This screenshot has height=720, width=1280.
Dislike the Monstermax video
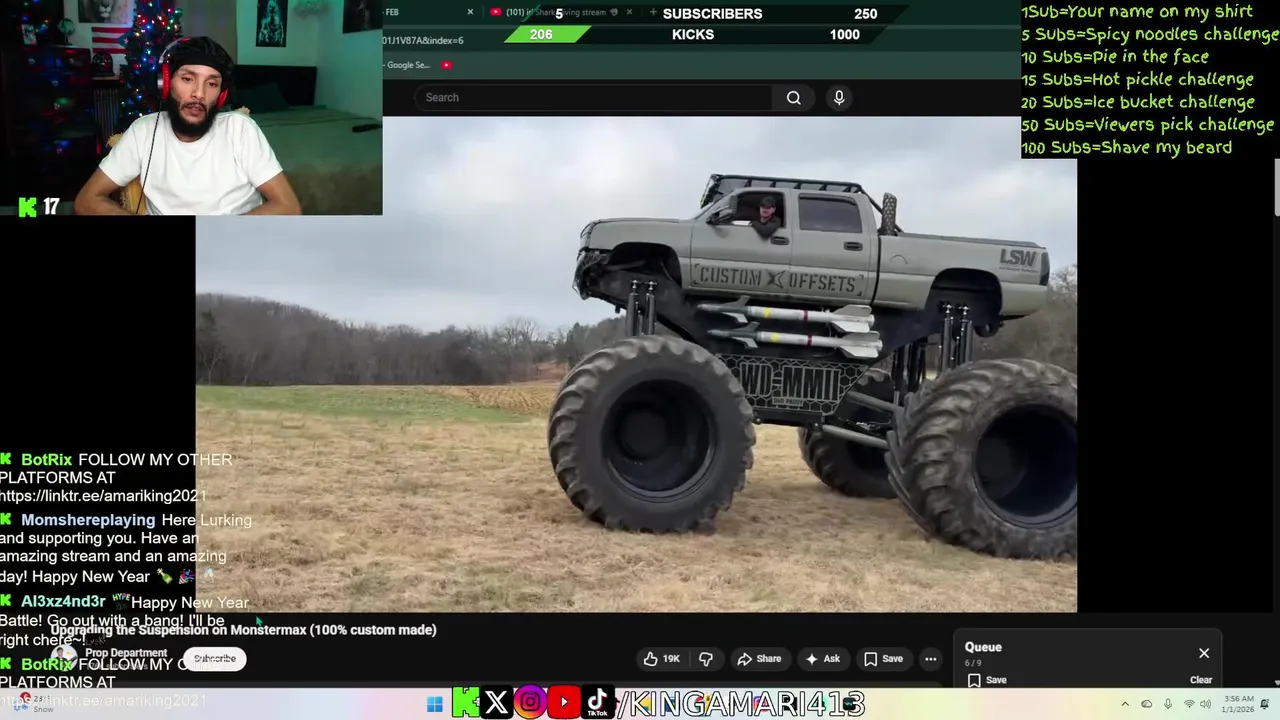point(706,658)
